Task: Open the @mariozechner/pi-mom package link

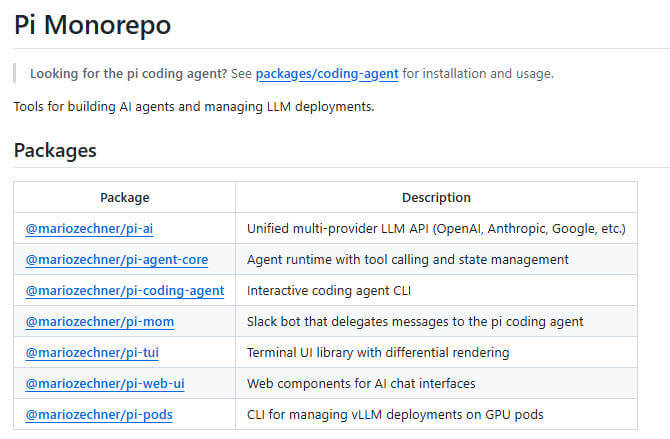Action: 100,321
